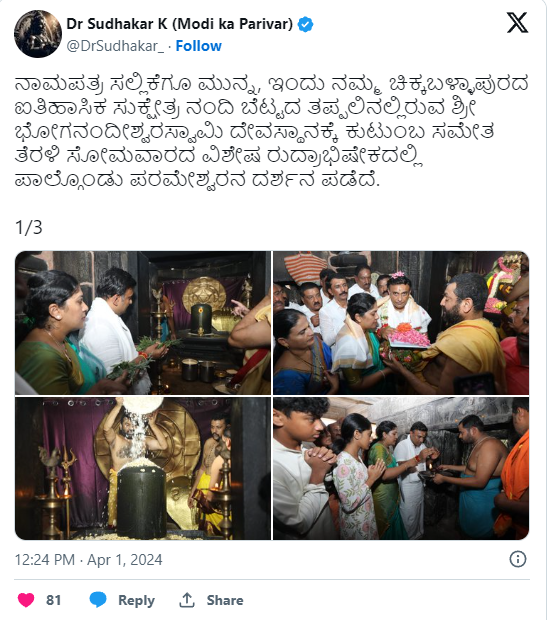The image size is (547, 620).
Task: Open Dr Sudhakar's profile avatar
Action: [x=38, y=34]
